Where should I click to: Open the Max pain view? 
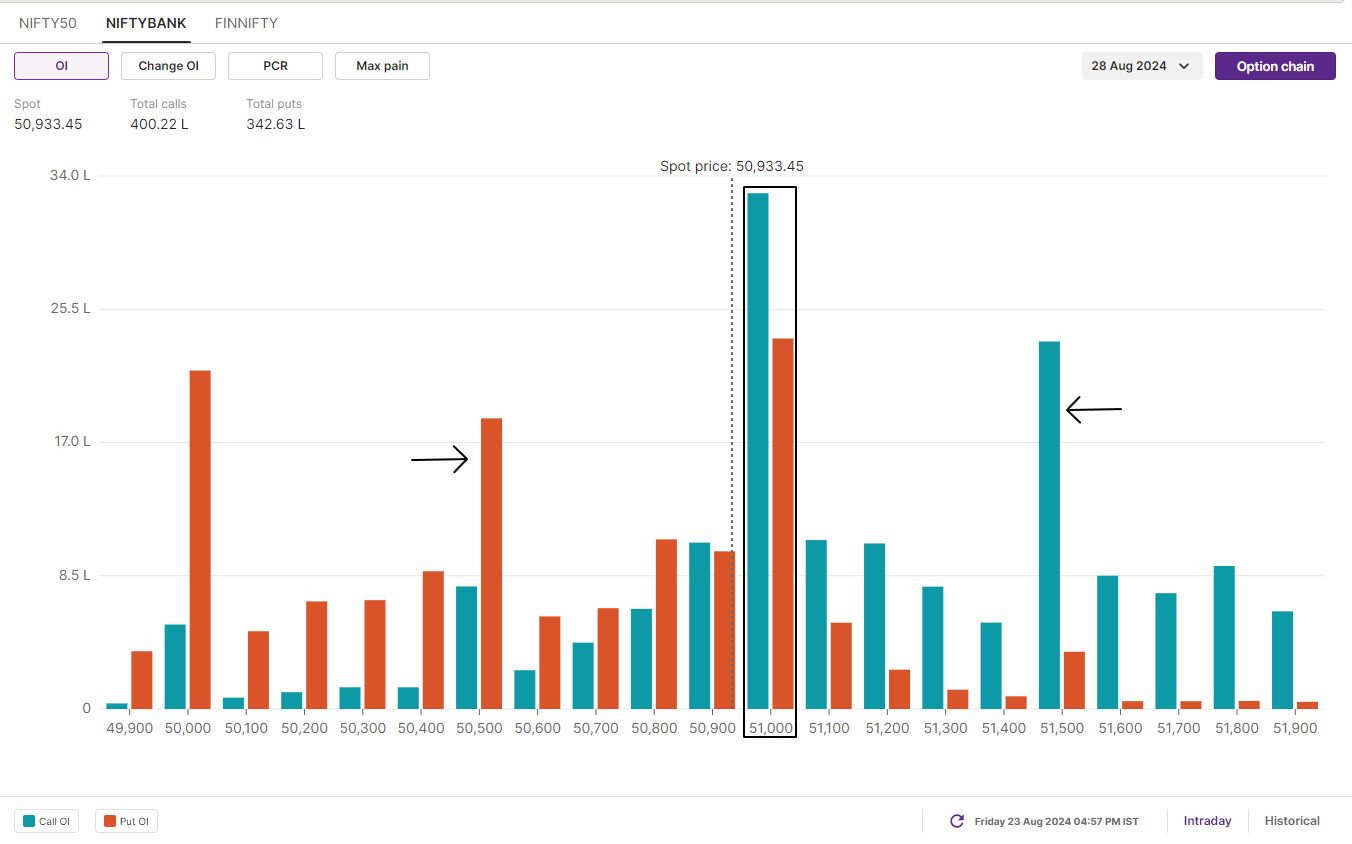[382, 66]
